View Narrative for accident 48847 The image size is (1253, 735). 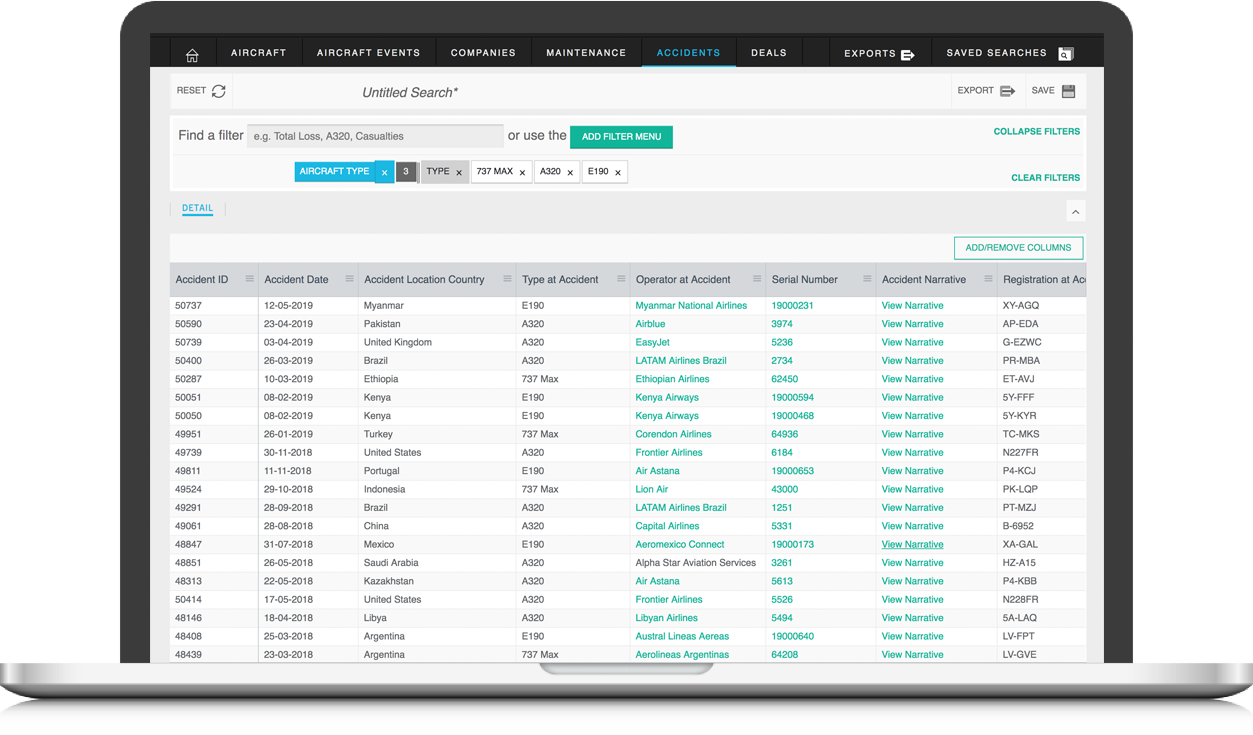tap(912, 544)
